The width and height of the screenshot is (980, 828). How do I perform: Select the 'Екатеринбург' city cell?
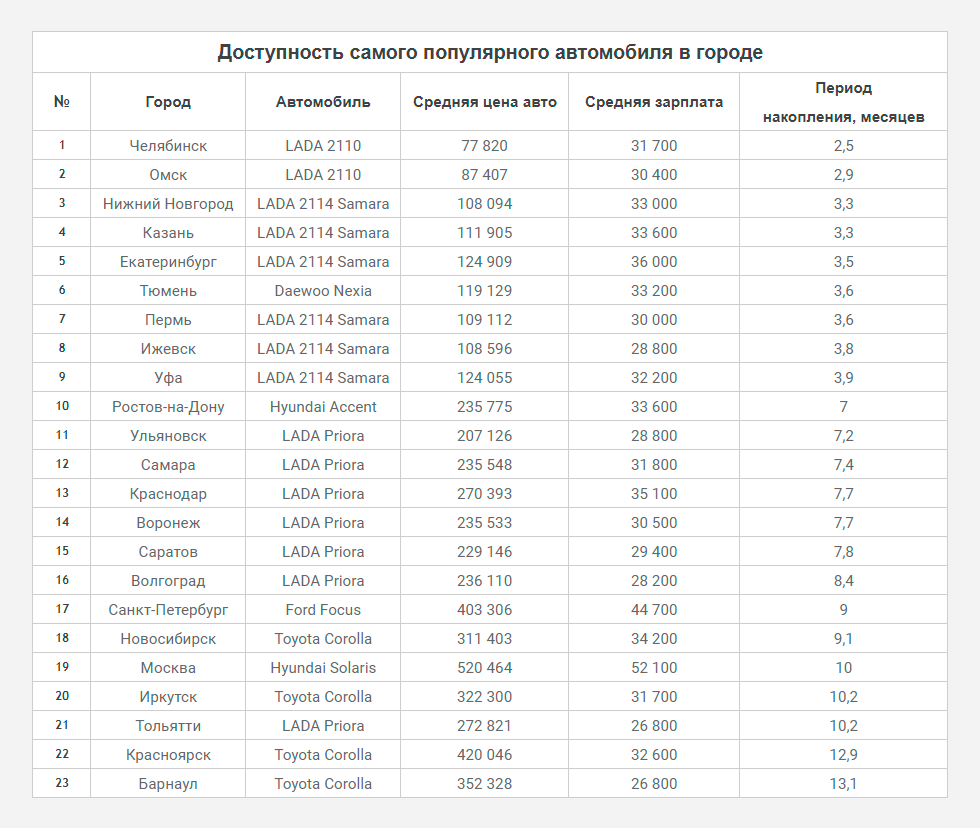click(x=168, y=262)
